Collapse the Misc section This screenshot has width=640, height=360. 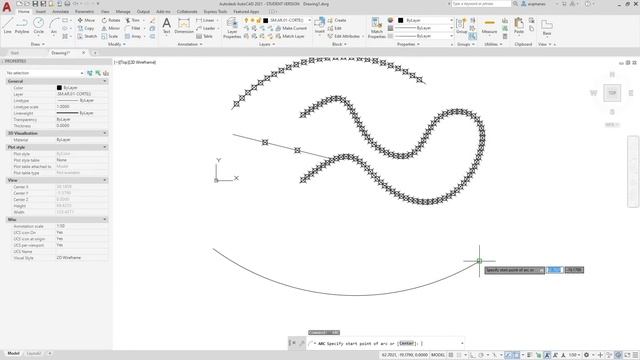104,220
